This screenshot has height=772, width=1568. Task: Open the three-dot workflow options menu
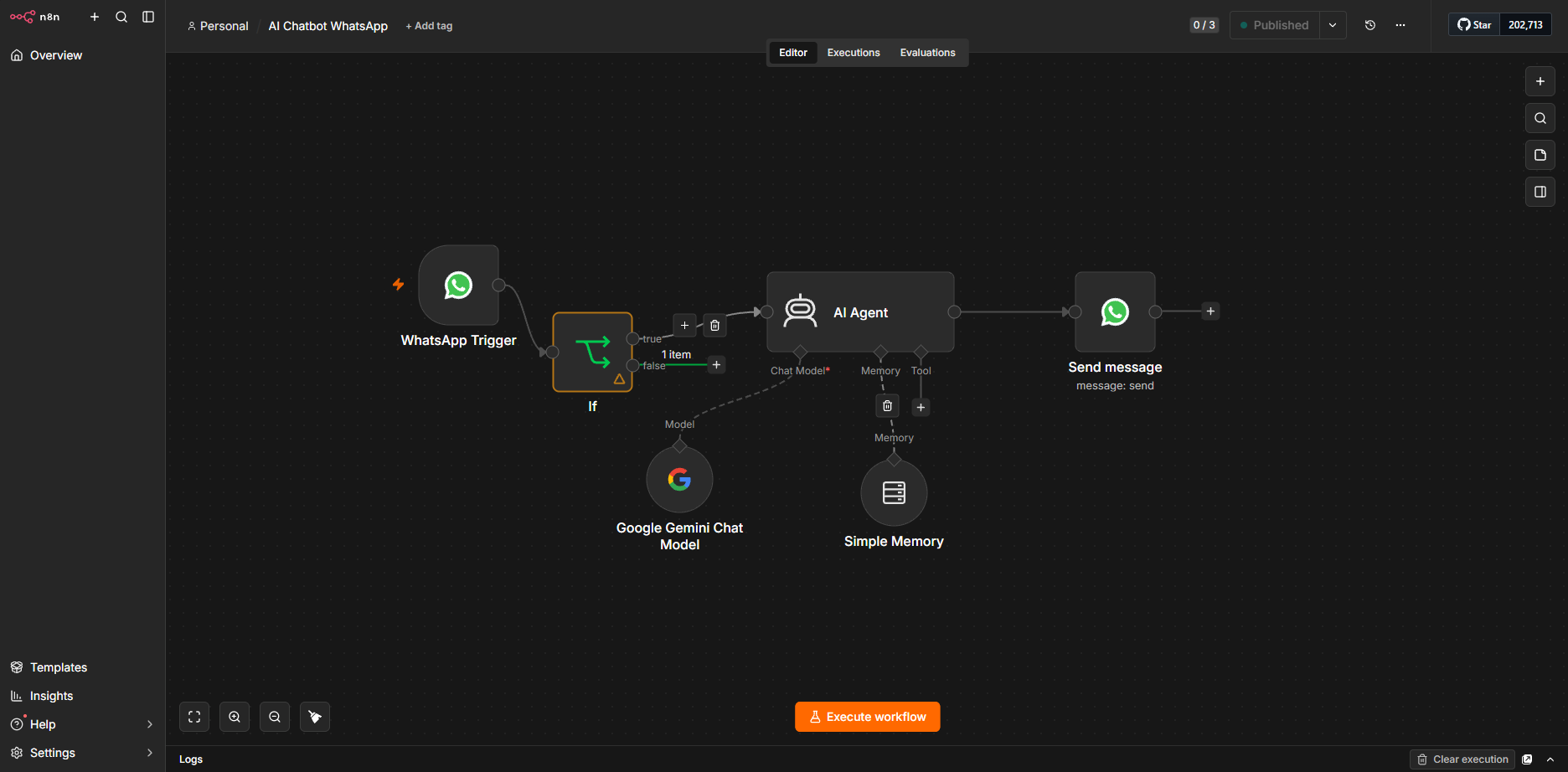coord(1400,25)
